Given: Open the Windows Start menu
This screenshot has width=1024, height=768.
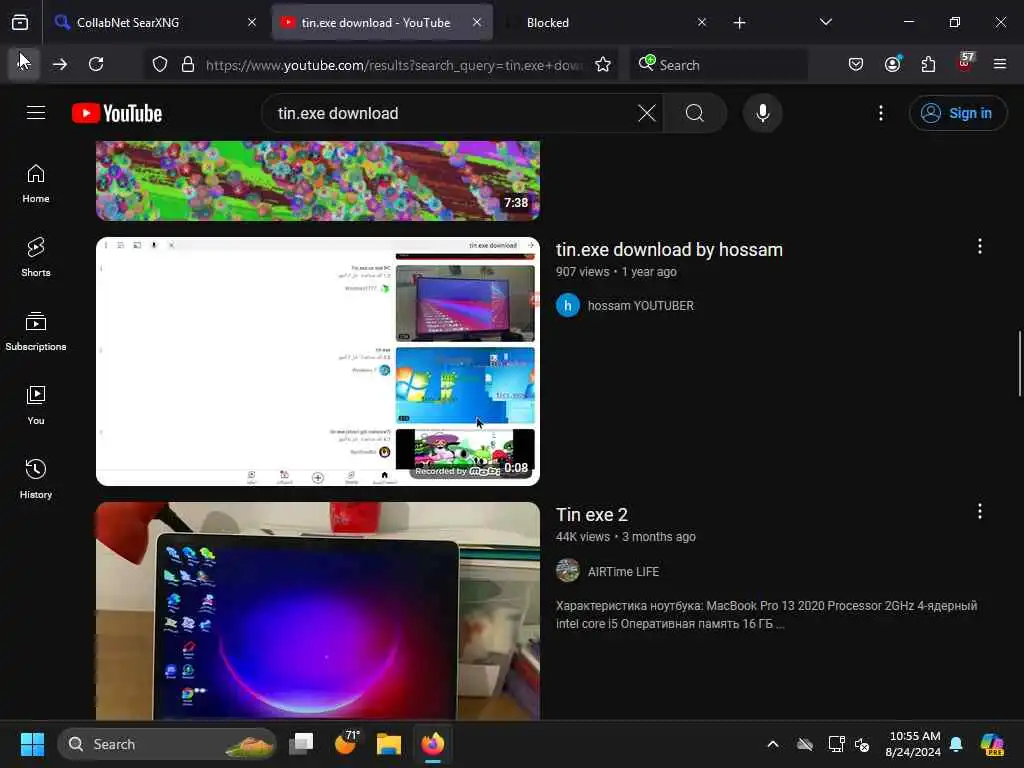Looking at the screenshot, I should (32, 744).
